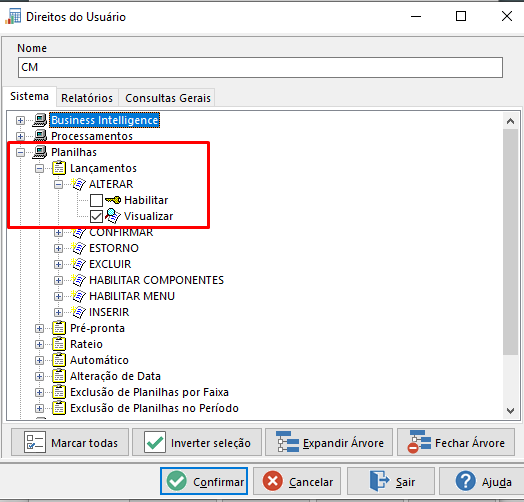Uncheck the Visualizar checkbox under ALTERAR

[x=96, y=216]
